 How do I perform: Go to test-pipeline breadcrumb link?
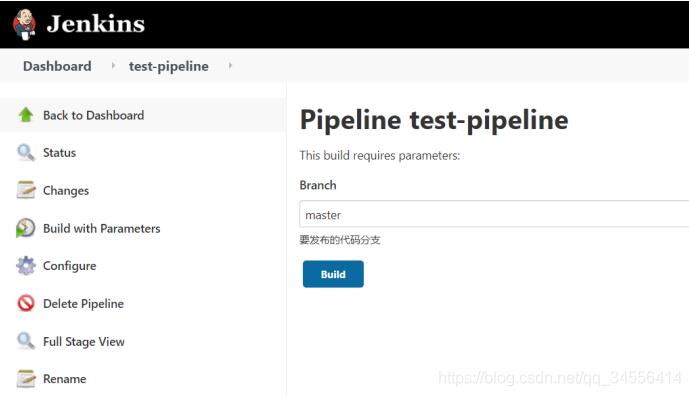169,66
